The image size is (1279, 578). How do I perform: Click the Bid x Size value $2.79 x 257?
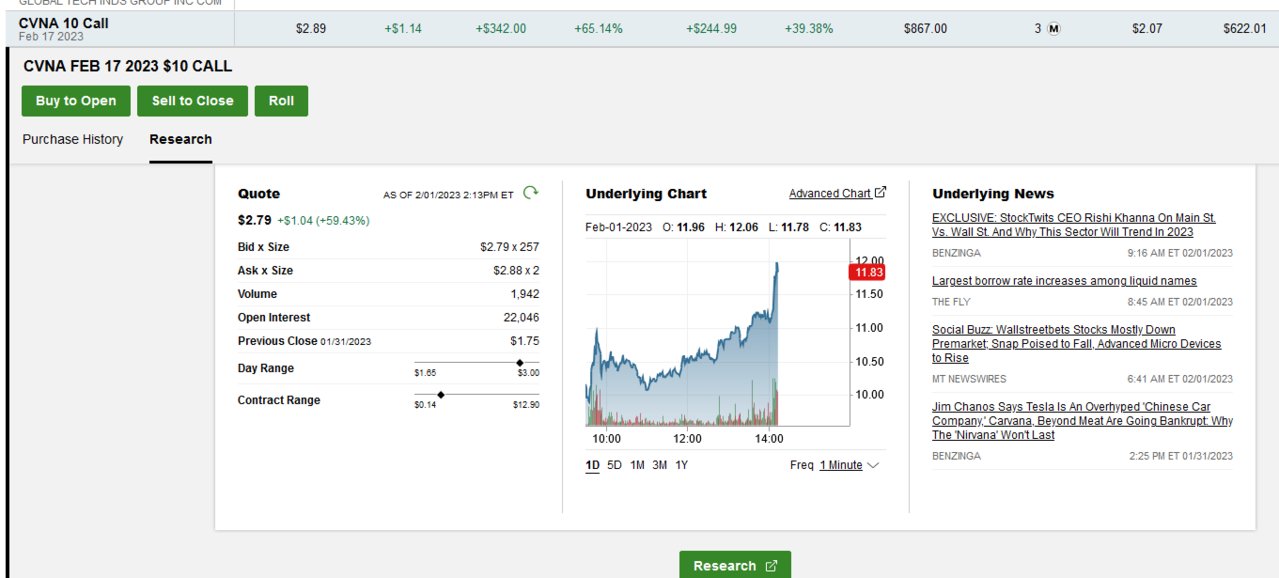(509, 247)
